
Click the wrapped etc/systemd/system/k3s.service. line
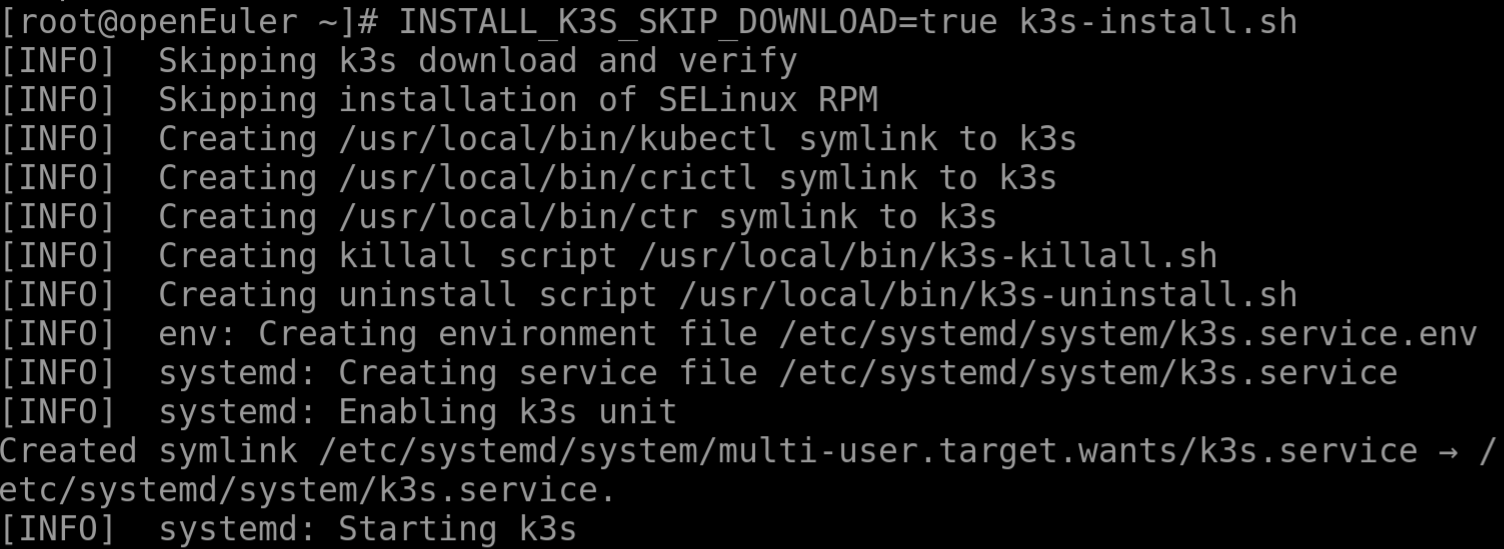pyautogui.click(x=307, y=489)
